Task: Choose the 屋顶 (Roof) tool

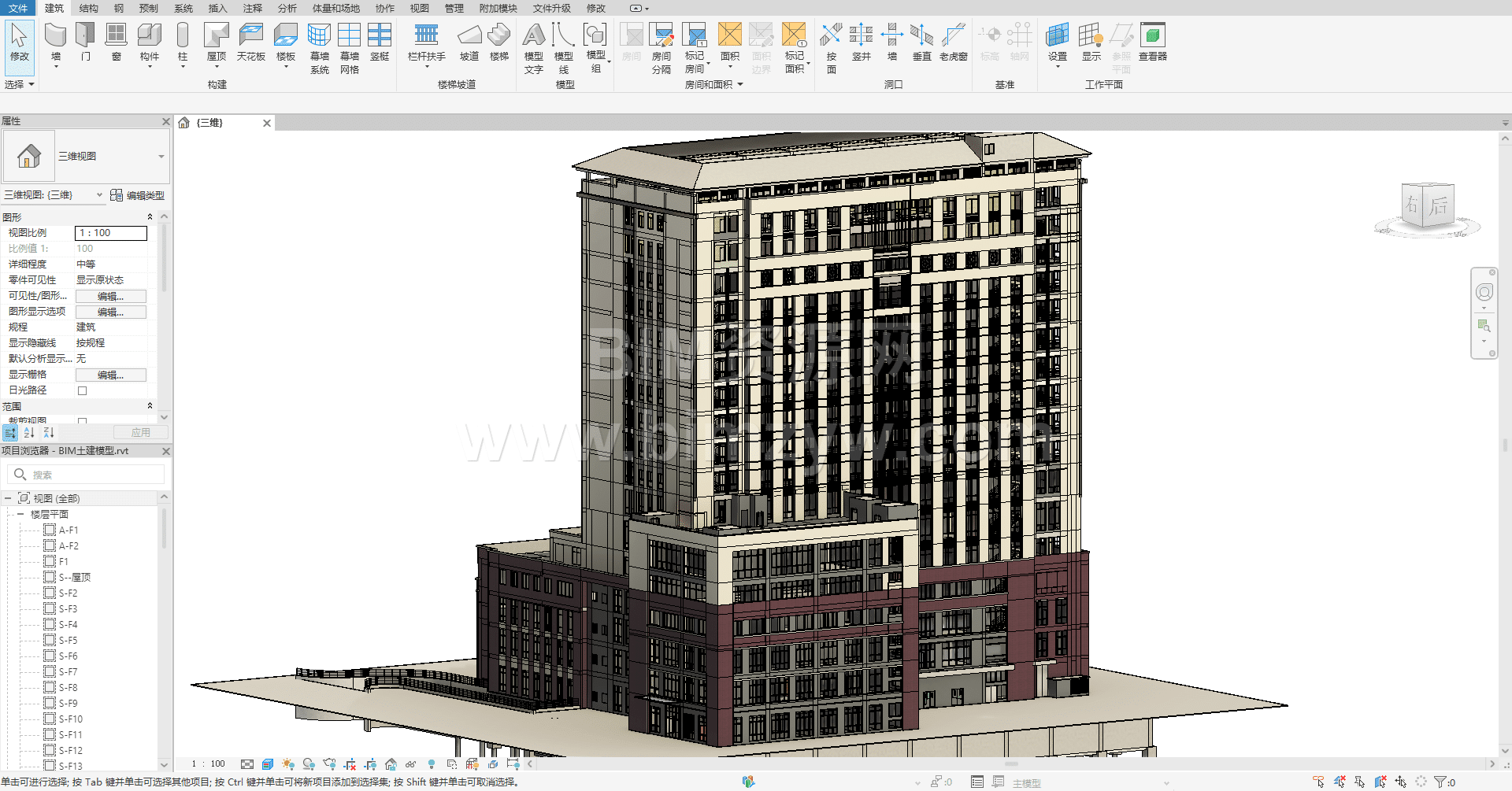Action: click(216, 42)
